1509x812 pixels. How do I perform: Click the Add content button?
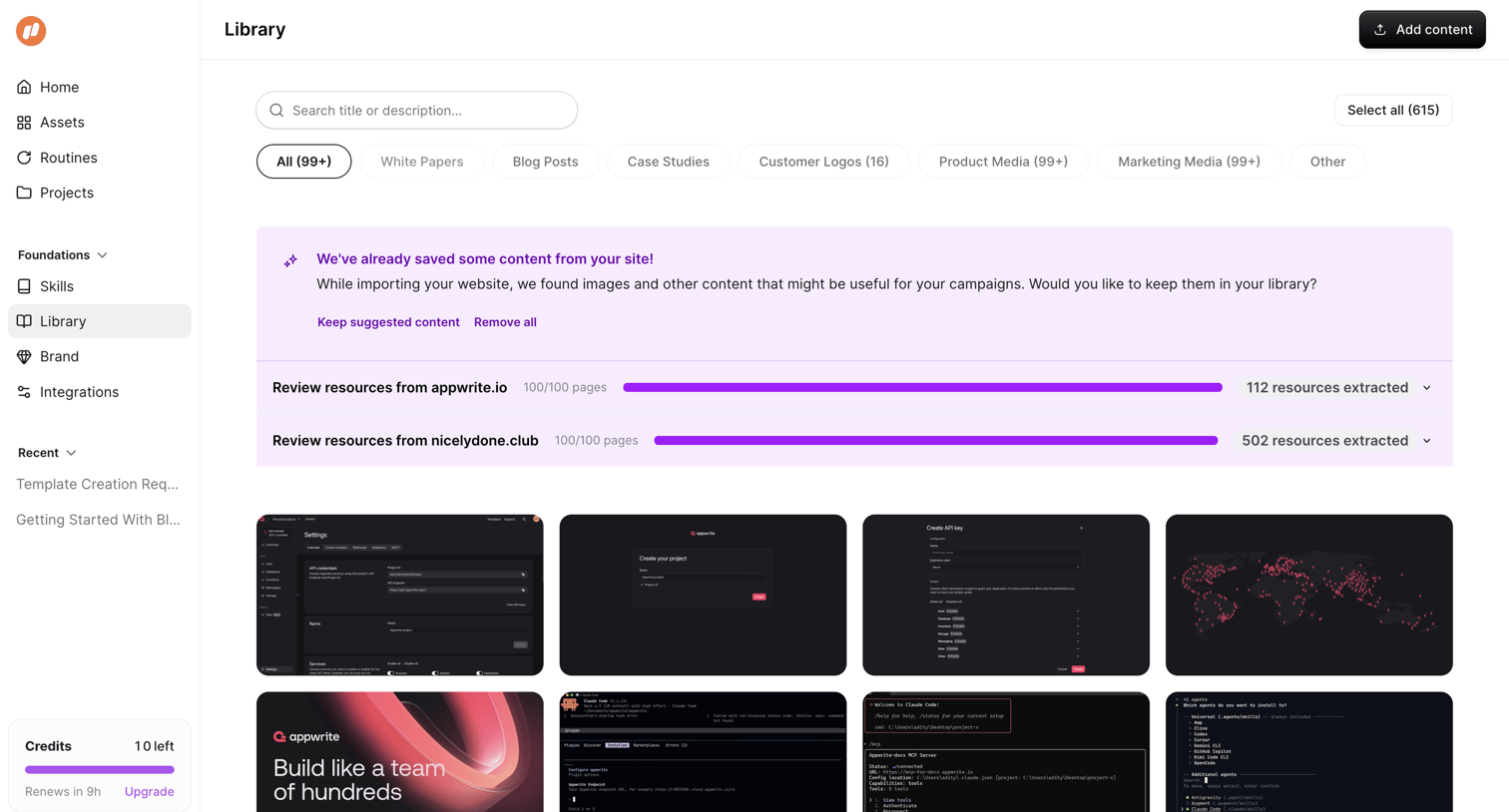point(1422,30)
